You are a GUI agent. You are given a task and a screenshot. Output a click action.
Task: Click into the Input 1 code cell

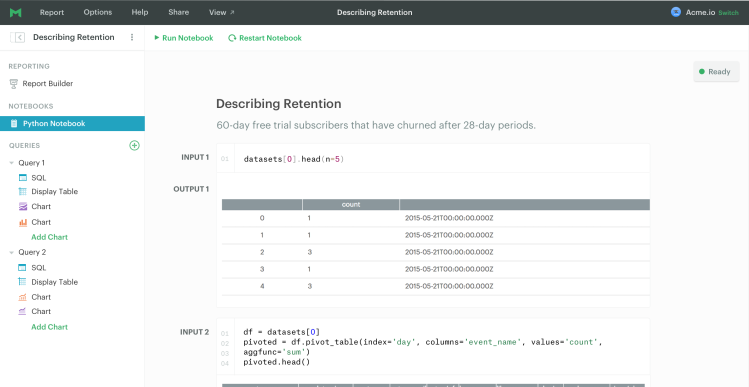[433, 158]
